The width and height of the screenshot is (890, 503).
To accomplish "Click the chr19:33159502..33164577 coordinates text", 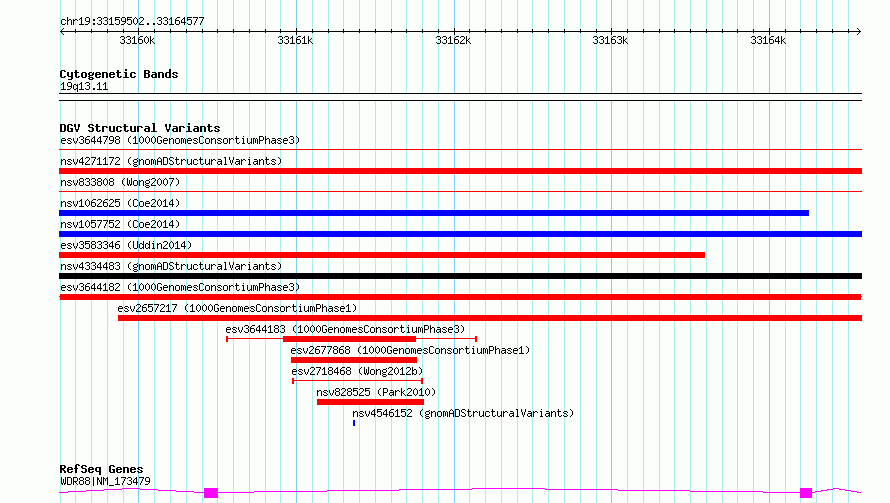I will [x=132, y=21].
